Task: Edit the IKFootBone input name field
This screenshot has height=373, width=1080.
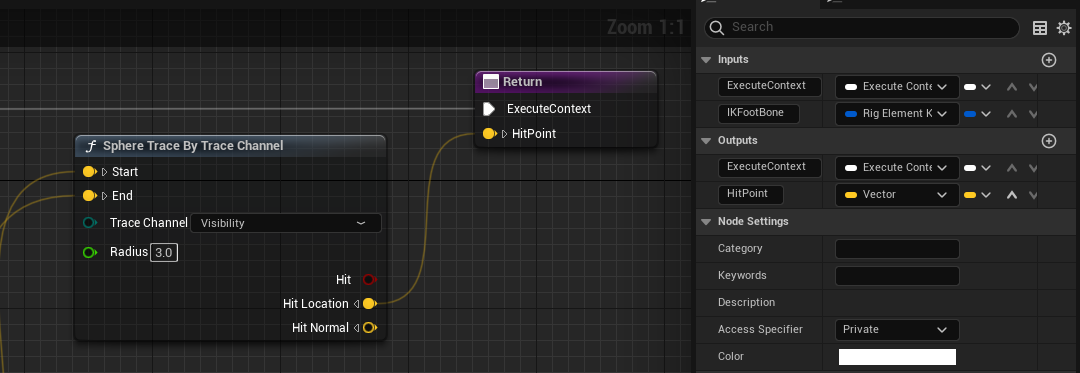Action: point(758,114)
